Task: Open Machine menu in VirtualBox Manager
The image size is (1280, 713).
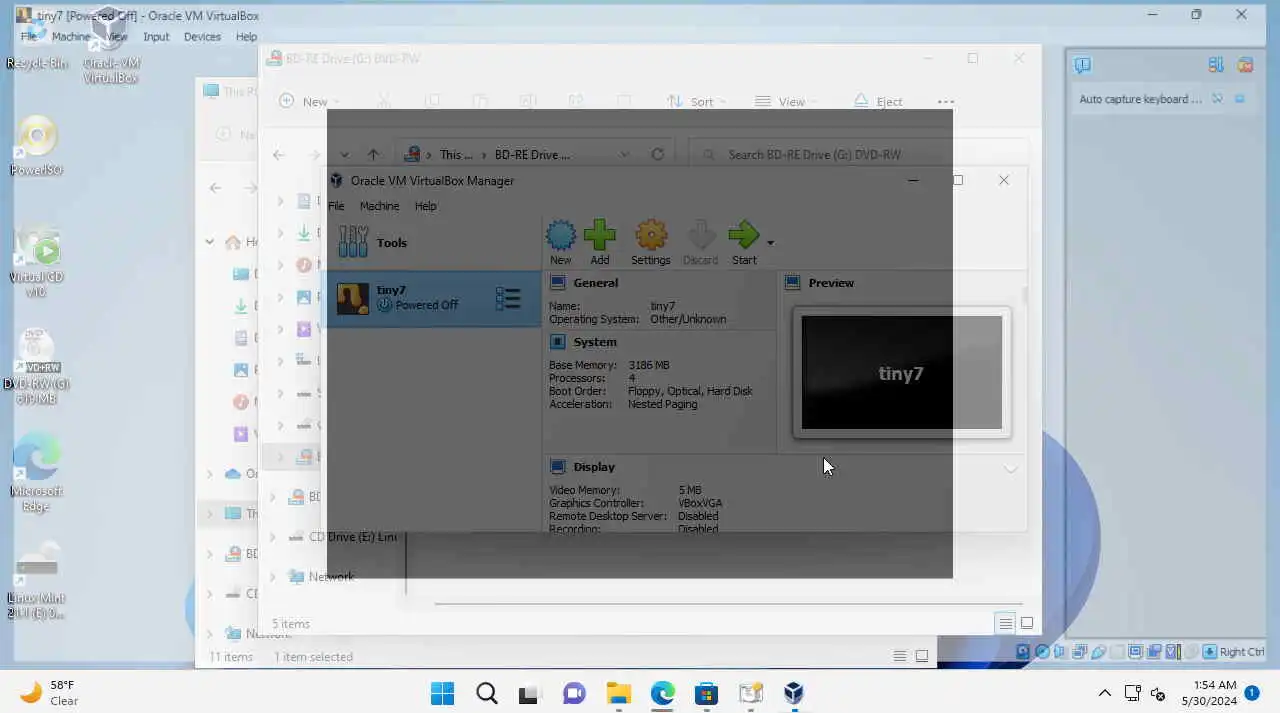Action: [379, 206]
